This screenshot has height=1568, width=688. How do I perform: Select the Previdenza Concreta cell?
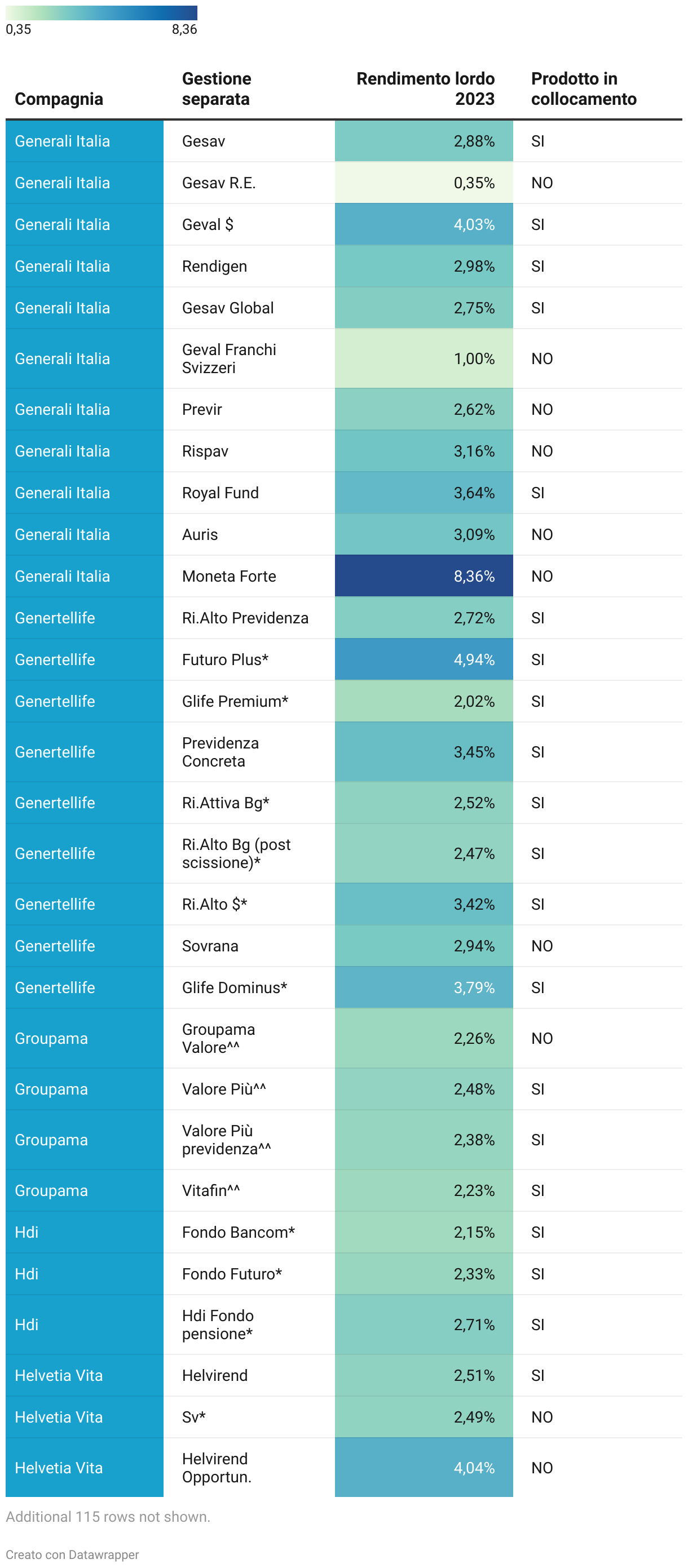pyautogui.click(x=220, y=752)
